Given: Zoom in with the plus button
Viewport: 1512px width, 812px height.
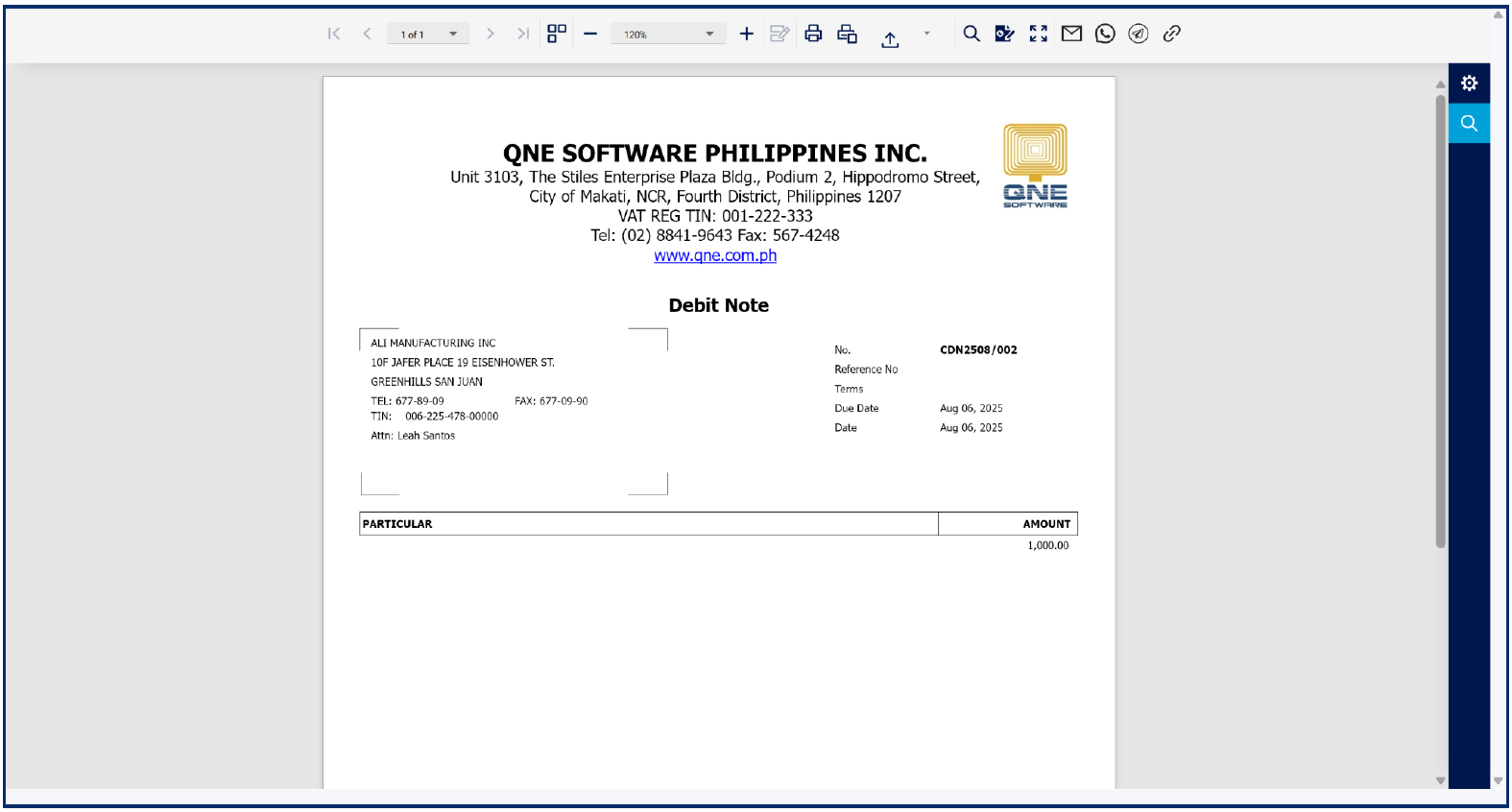Looking at the screenshot, I should pos(747,34).
